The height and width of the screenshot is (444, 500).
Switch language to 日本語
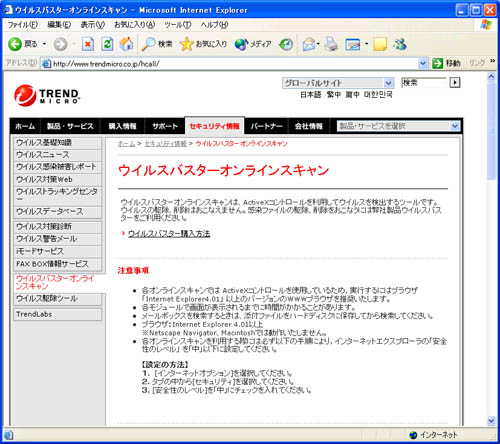coord(310,95)
